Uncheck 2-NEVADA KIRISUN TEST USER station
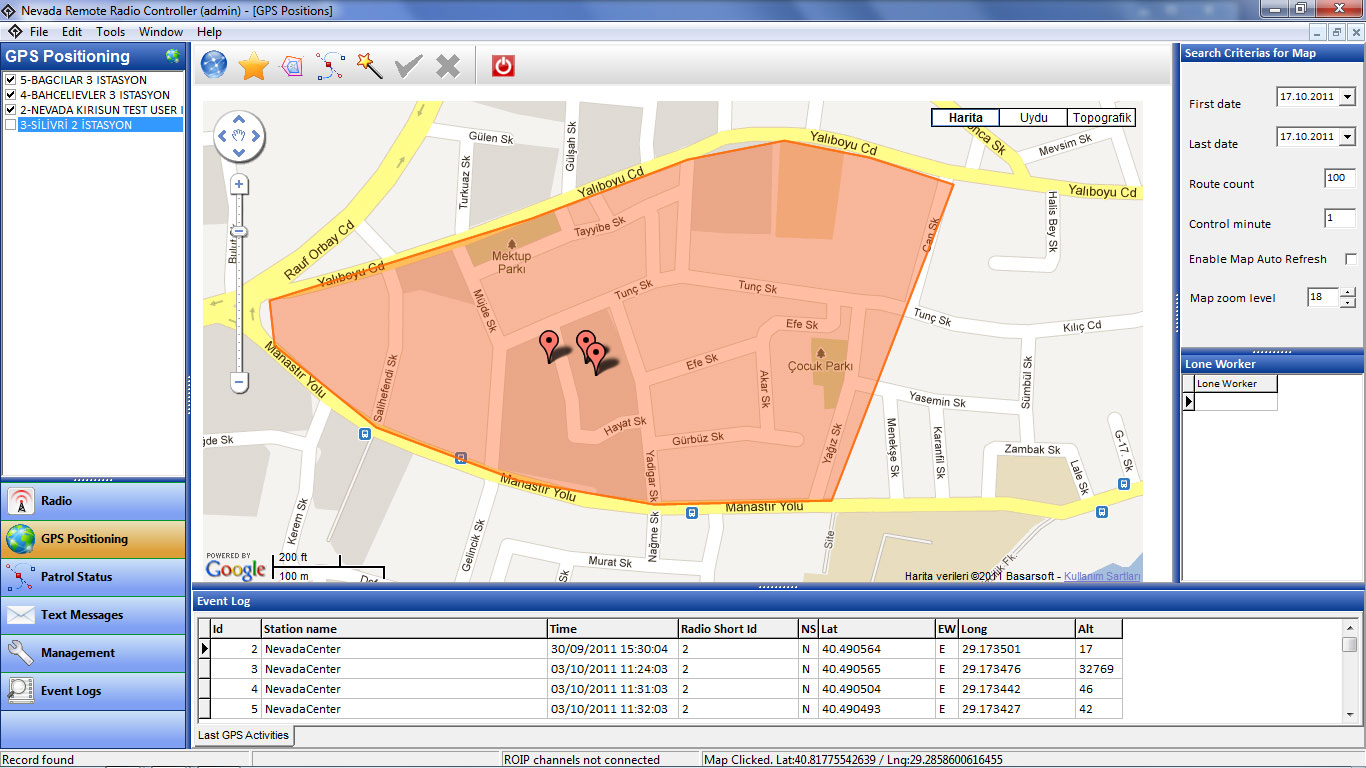Image resolution: width=1366 pixels, height=768 pixels. tap(10, 110)
